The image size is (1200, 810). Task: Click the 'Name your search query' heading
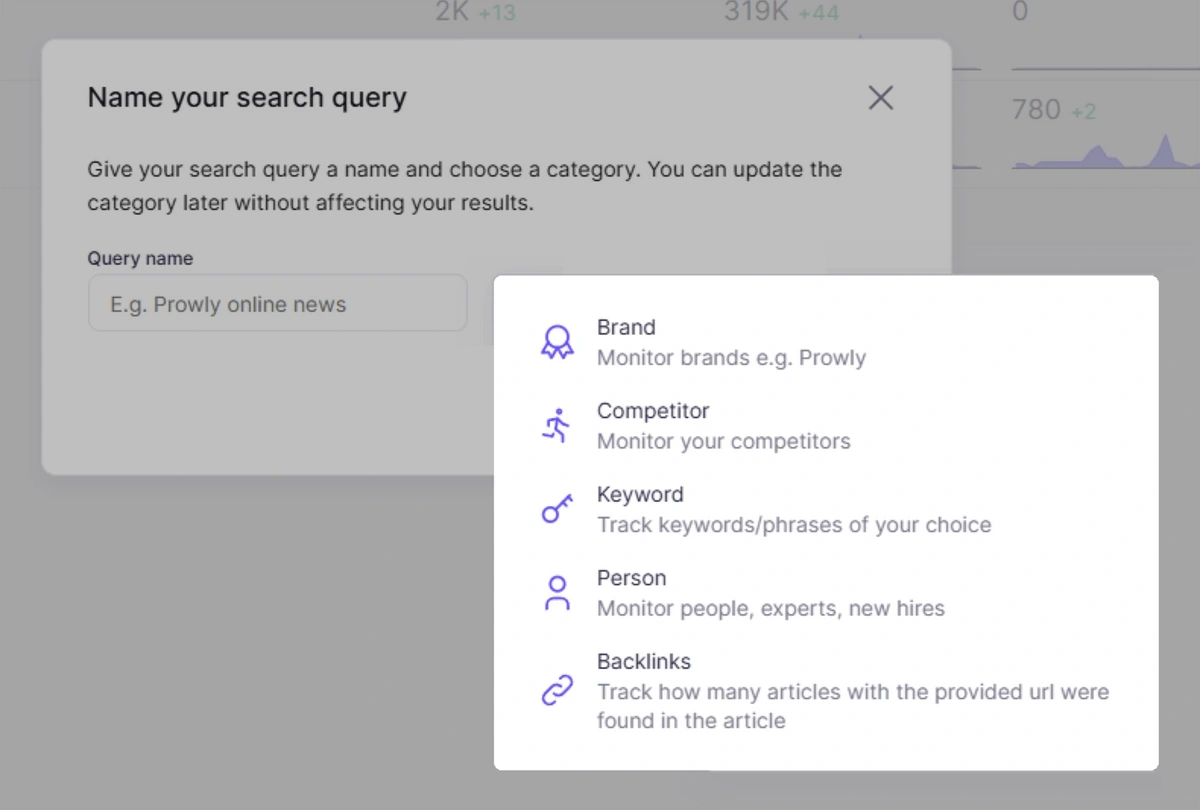pyautogui.click(x=247, y=98)
